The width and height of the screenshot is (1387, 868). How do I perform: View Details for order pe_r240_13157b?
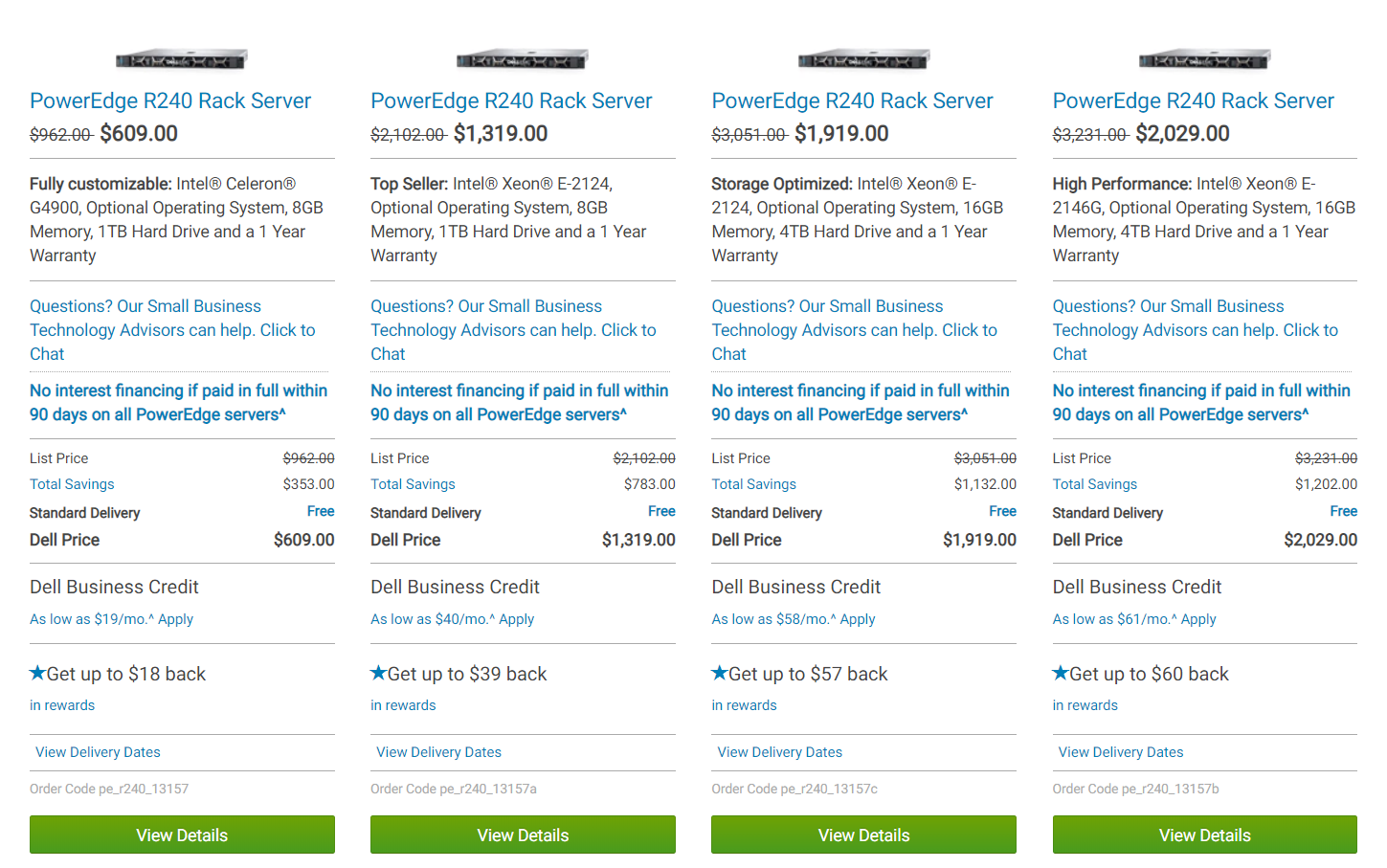tap(1204, 835)
